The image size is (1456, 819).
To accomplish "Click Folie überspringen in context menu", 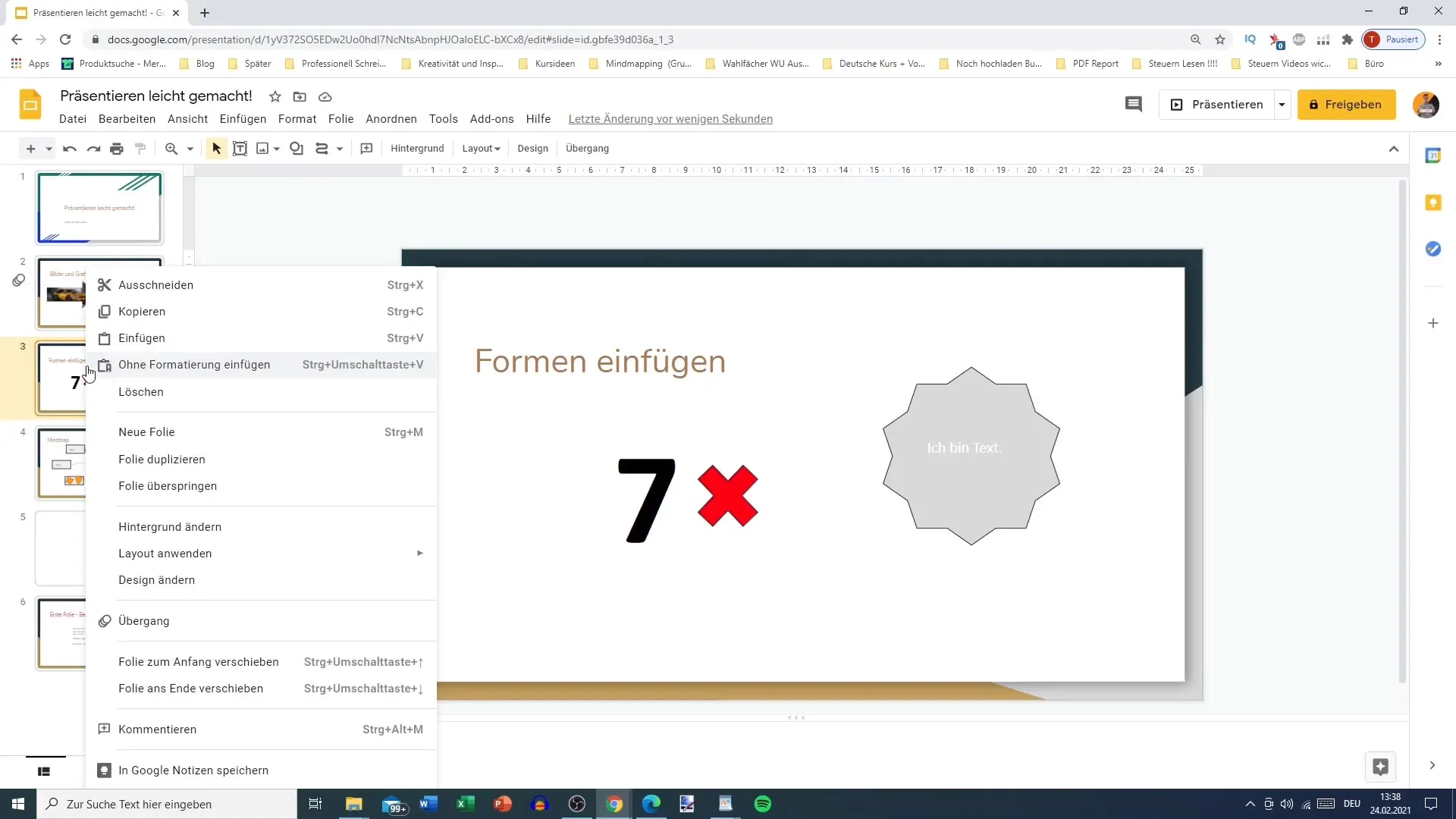I will point(167,485).
